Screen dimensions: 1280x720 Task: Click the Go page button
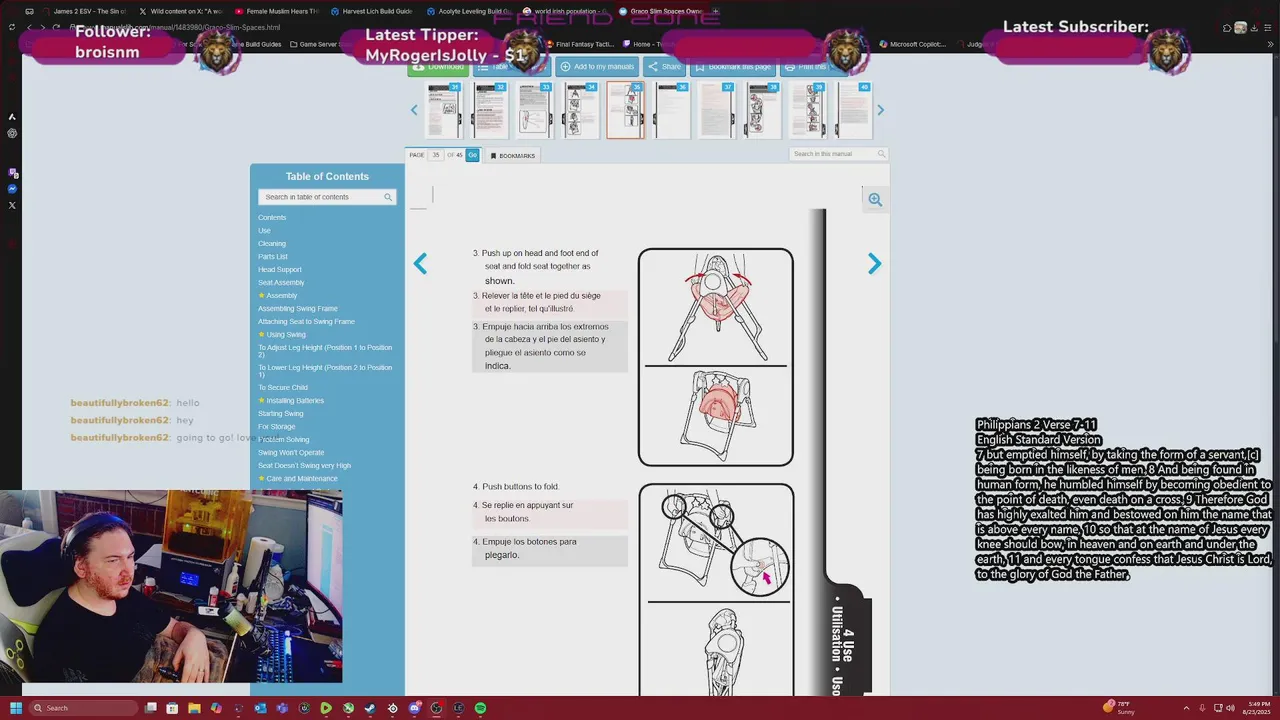[472, 155]
